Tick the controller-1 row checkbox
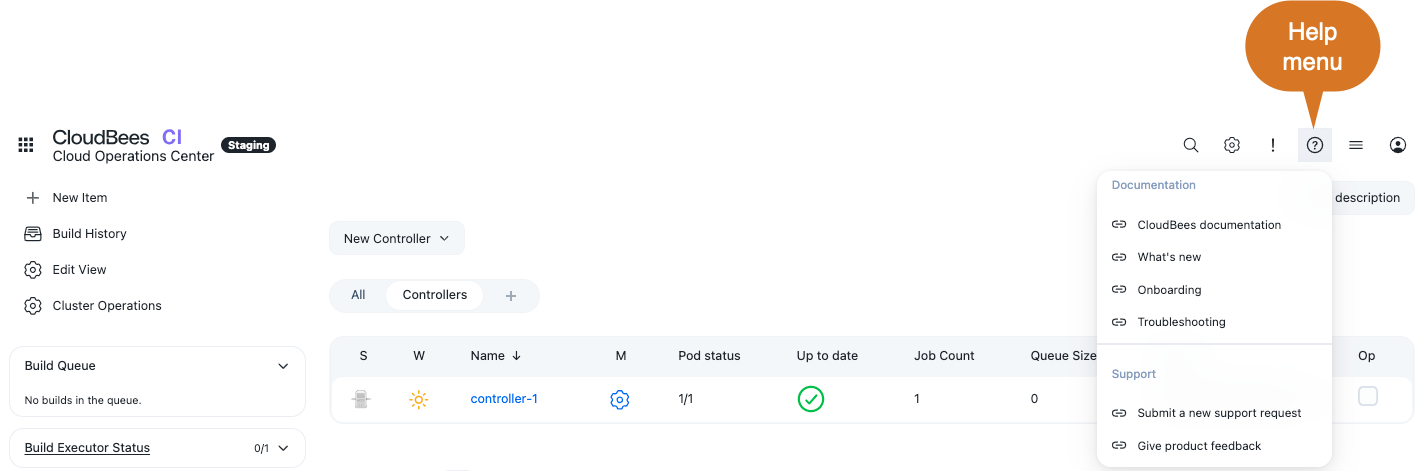Screen dimensions: 1421x471 click(x=1368, y=397)
